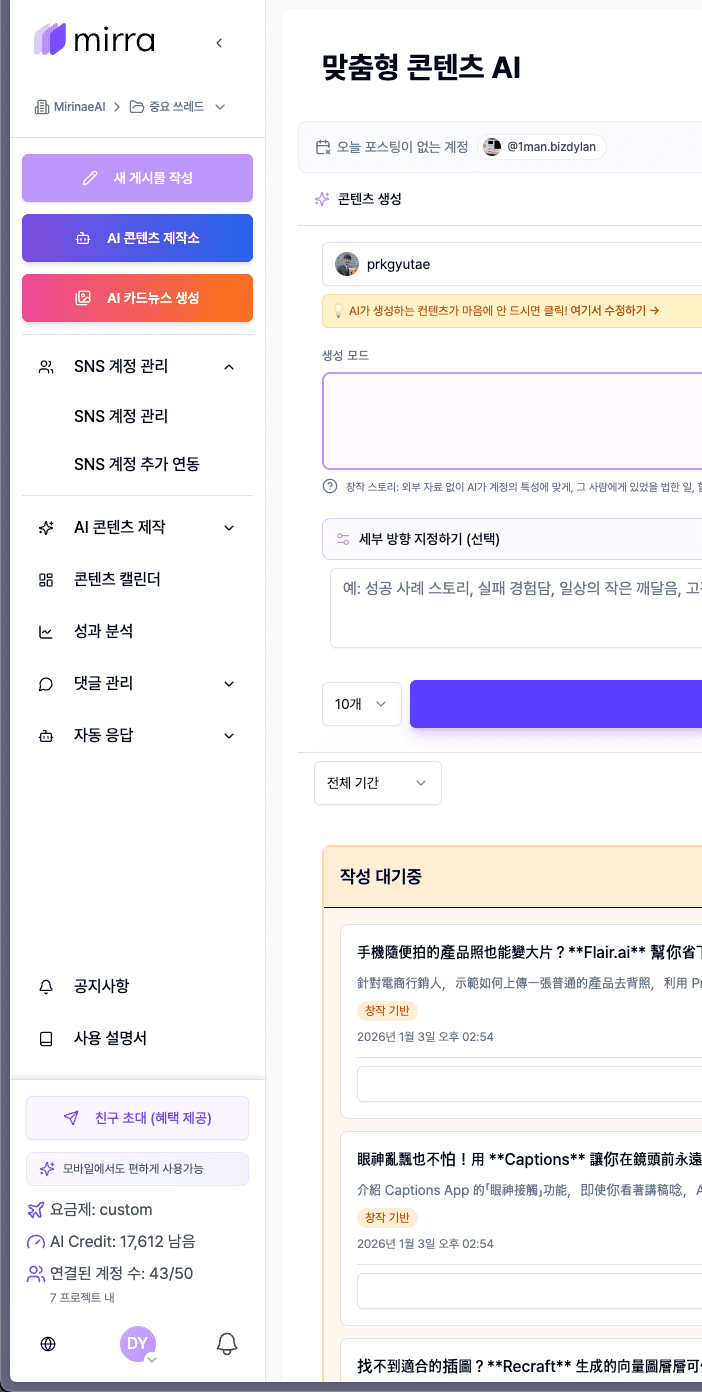Image resolution: width=702 pixels, height=1392 pixels.
Task: Collapse the SNS 계정 관리 section
Action: pyautogui.click(x=229, y=367)
